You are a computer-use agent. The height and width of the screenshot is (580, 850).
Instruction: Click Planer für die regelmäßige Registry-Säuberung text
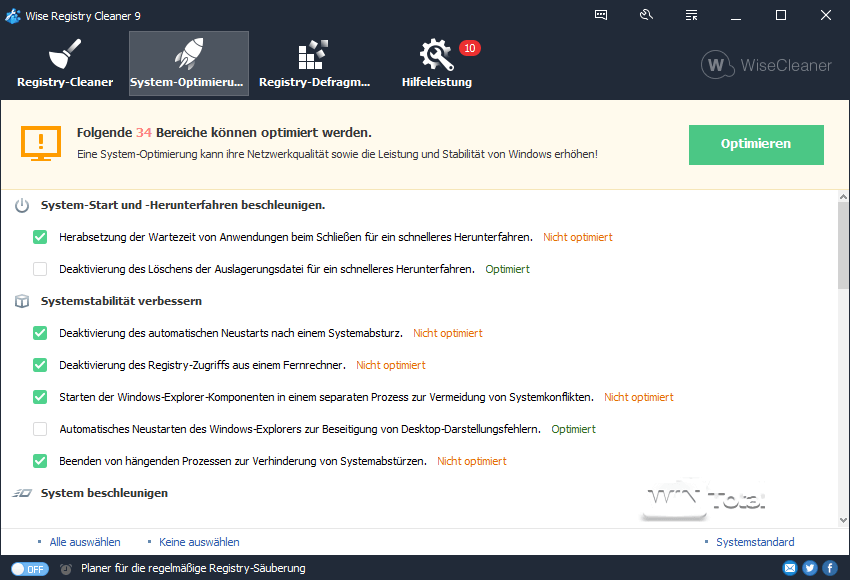point(194,568)
